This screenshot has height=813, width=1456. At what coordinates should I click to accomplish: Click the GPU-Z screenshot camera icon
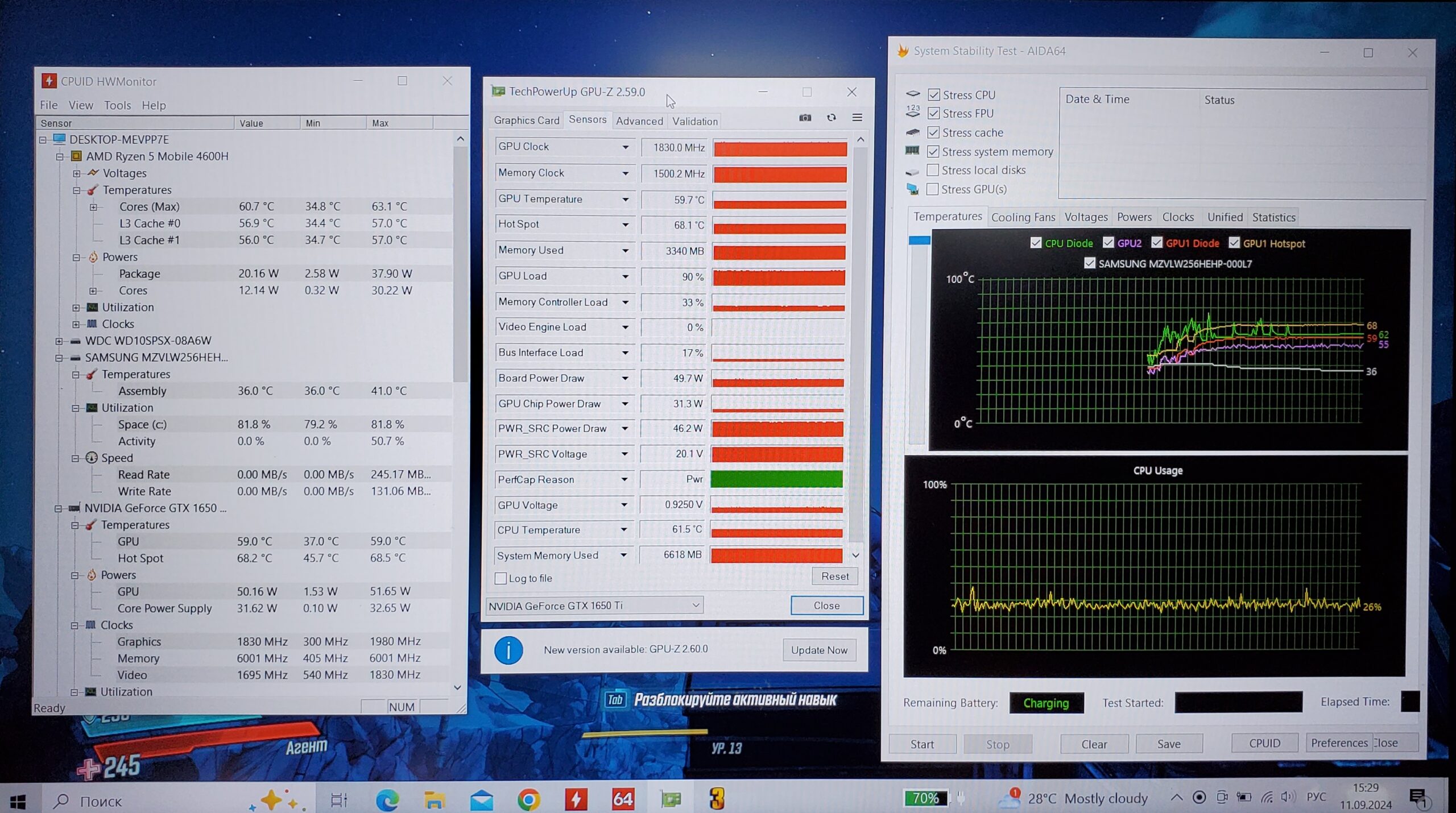(805, 118)
